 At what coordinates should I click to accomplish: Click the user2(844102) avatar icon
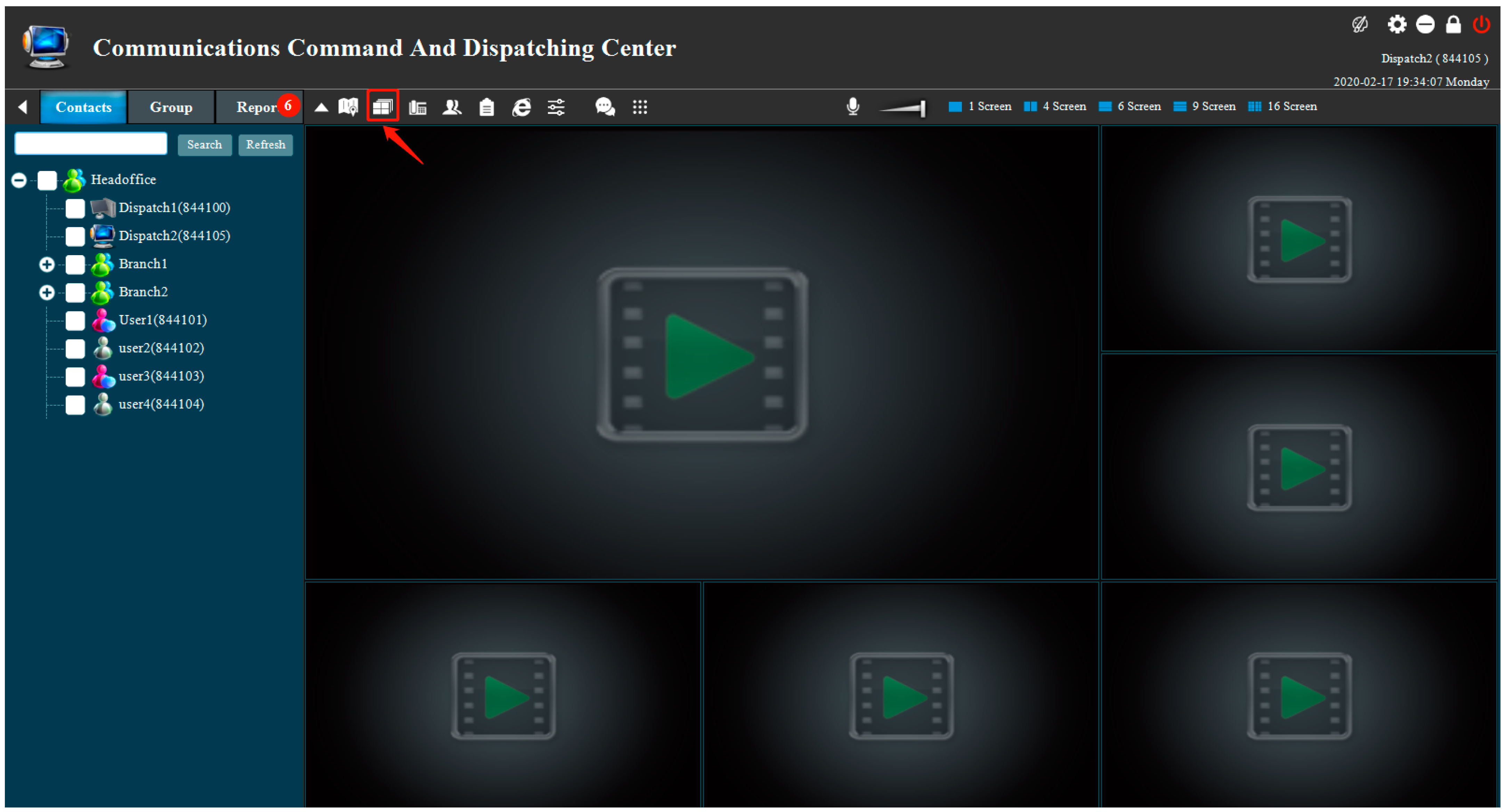(103, 348)
